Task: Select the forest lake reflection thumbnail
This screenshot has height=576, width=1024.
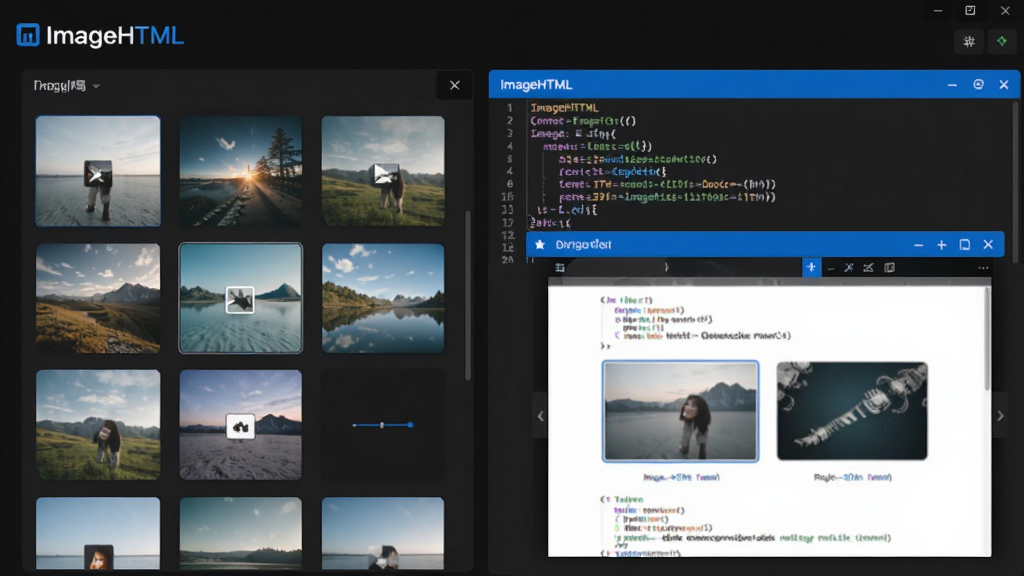Action: [383, 298]
